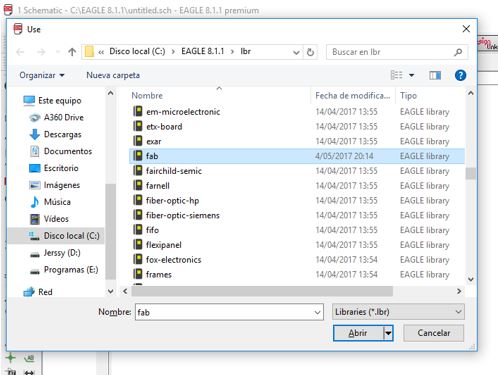Select the frames library file

(x=159, y=274)
